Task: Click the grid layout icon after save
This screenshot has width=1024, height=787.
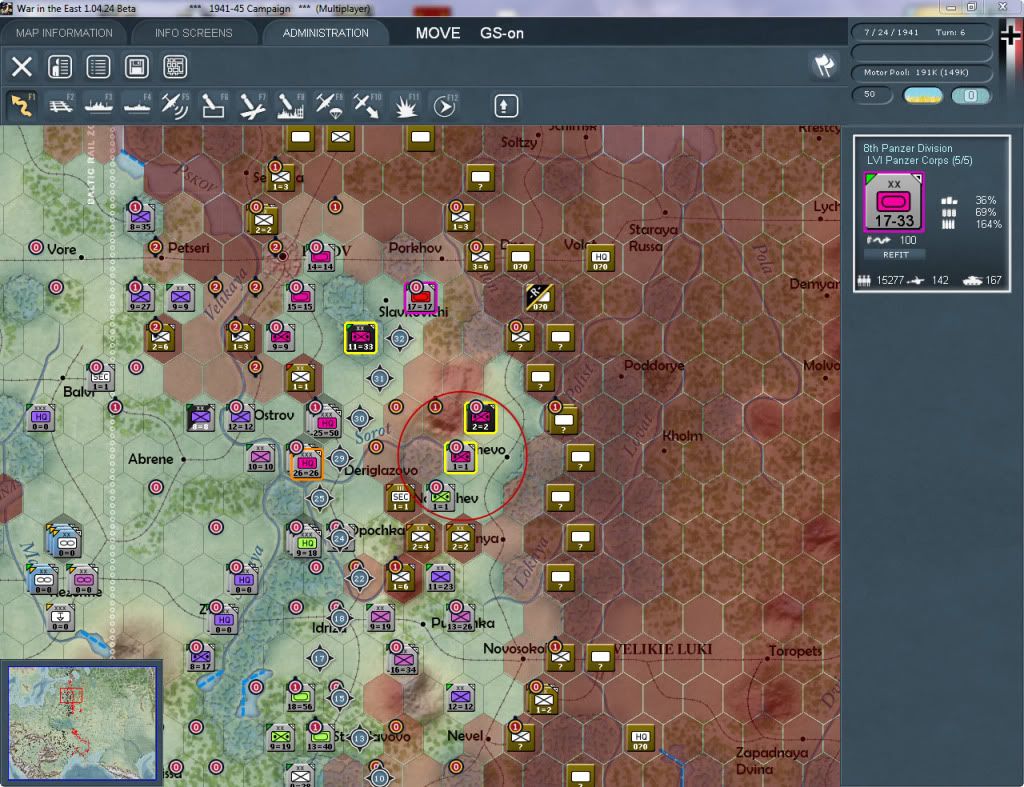Action: pos(175,67)
